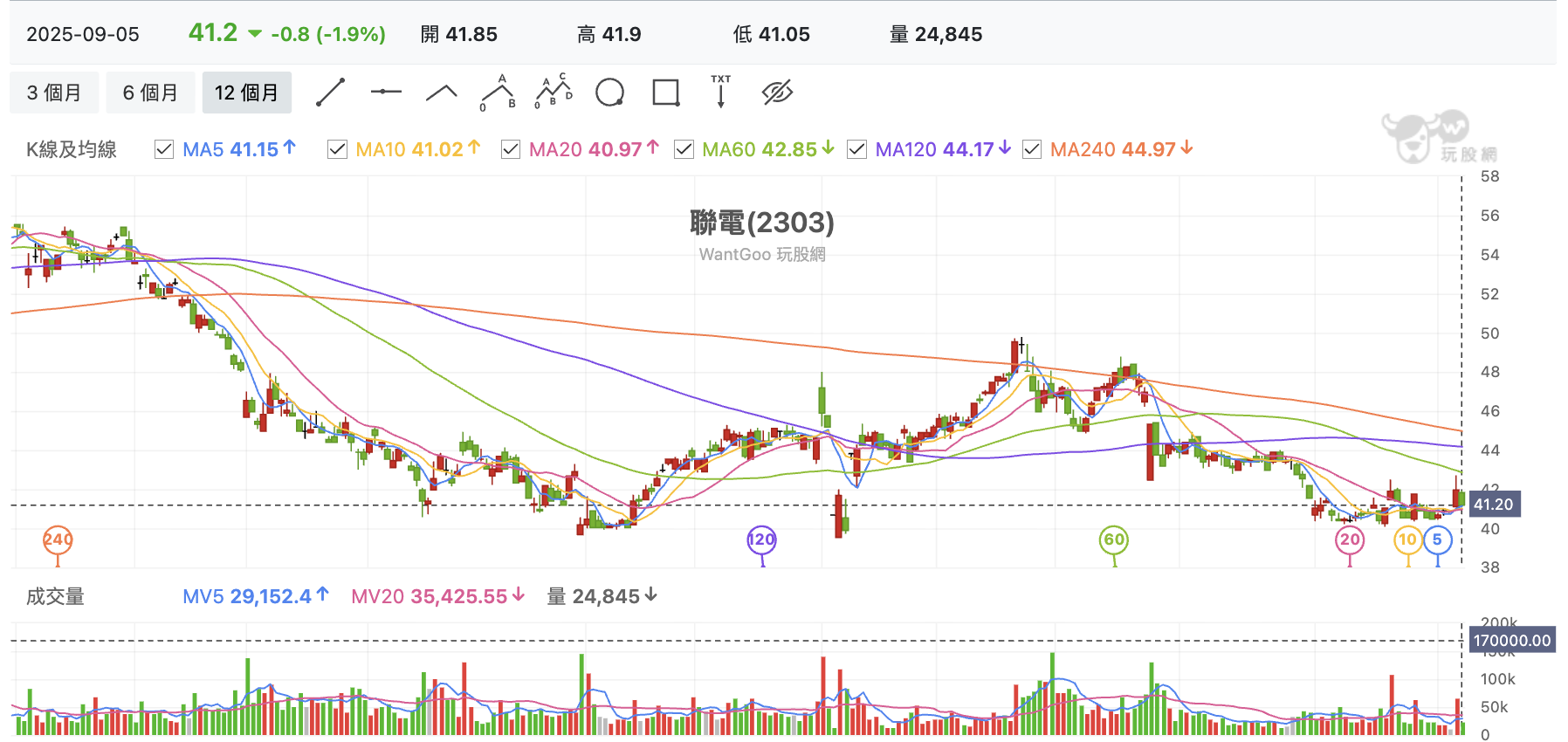Viewport: 1568px width, 742px height.
Task: Click the MA20 40.97 label text
Action: [586, 149]
